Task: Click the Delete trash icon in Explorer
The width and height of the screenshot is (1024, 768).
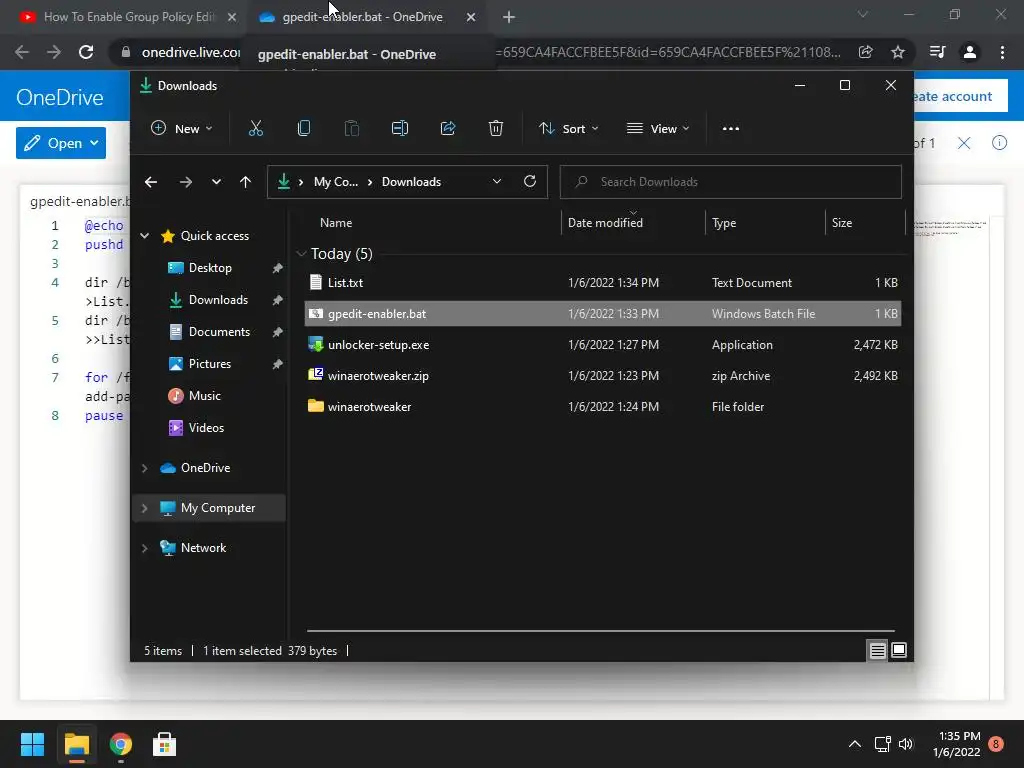Action: coord(496,129)
